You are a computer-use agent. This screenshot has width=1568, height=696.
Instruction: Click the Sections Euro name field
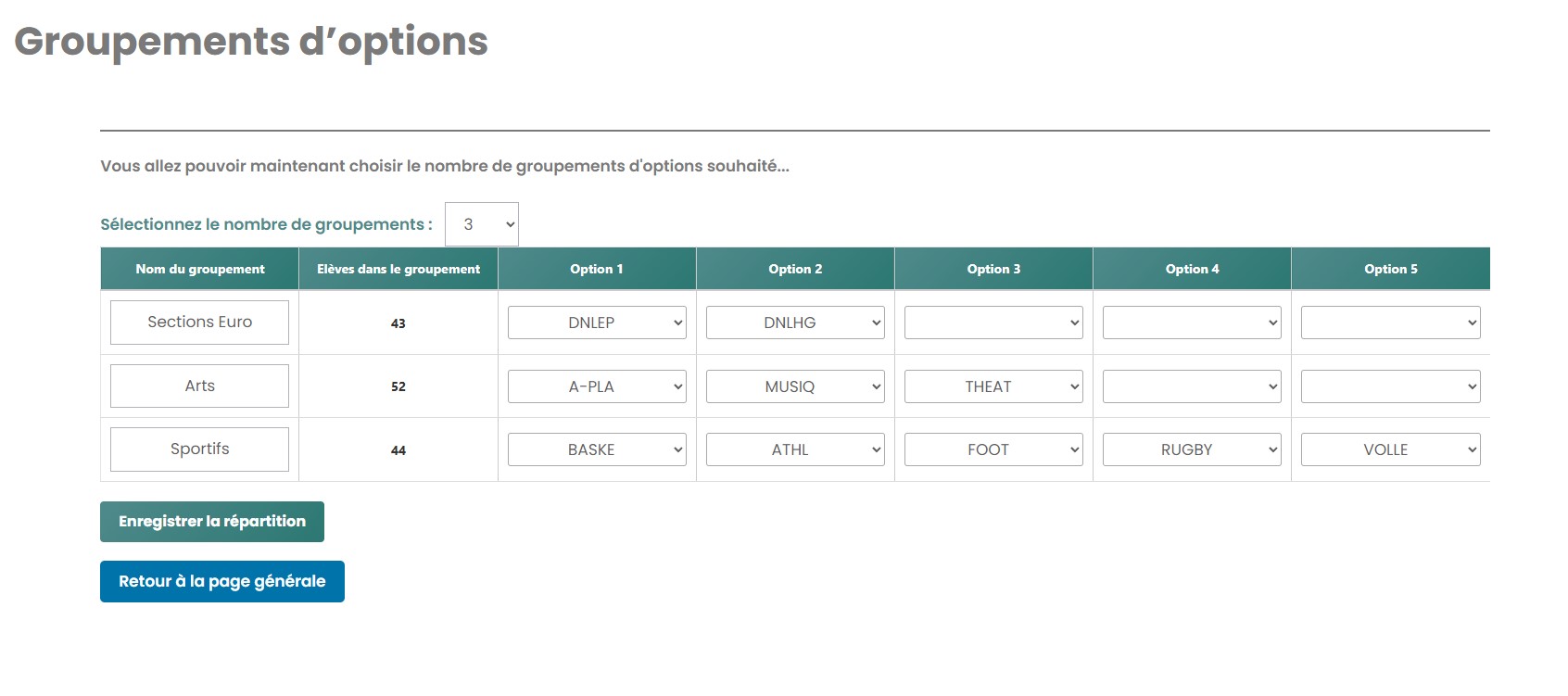tap(199, 323)
